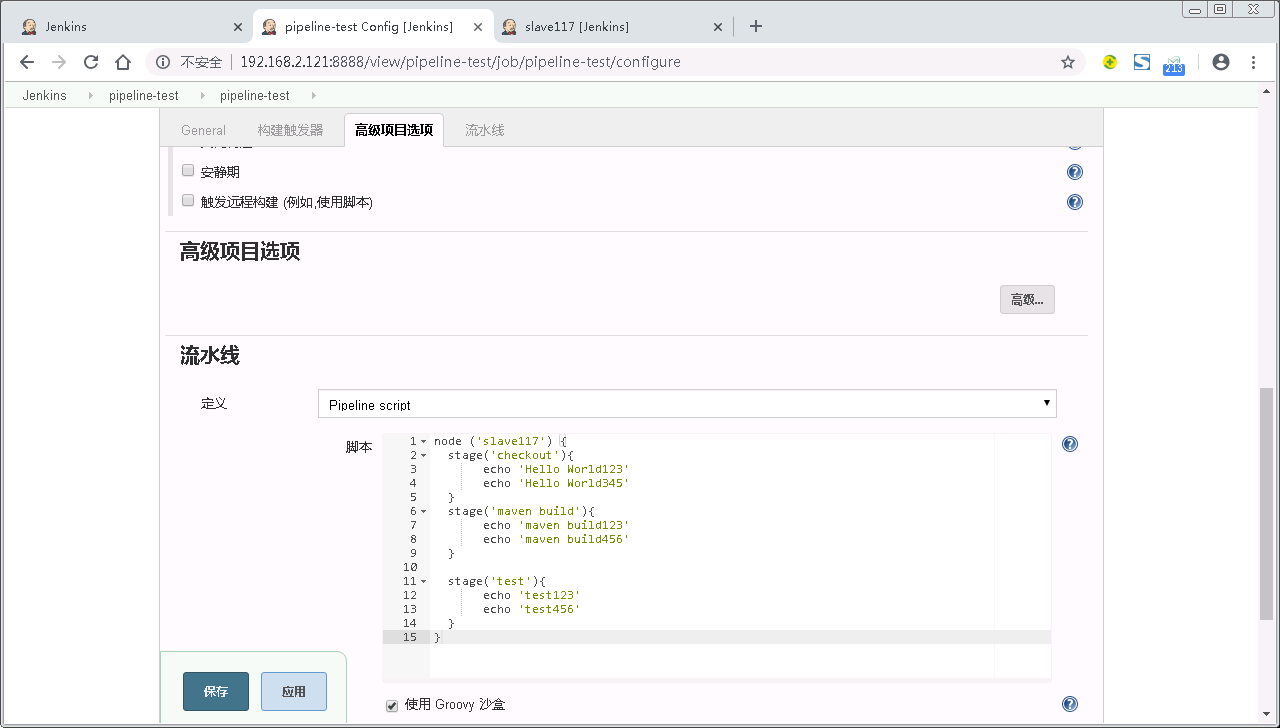Screen dimensions: 1280x728
Task: Uncheck the 使用 Groovy 沙盒 checkbox
Action: [x=392, y=706]
